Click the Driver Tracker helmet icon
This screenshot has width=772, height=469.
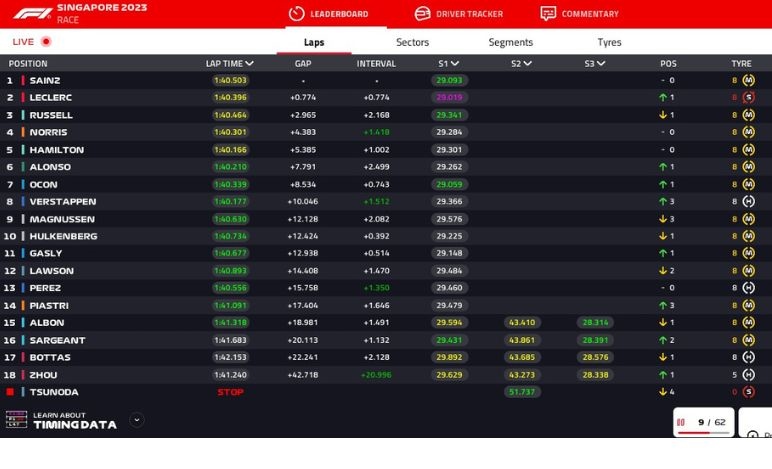(x=422, y=14)
